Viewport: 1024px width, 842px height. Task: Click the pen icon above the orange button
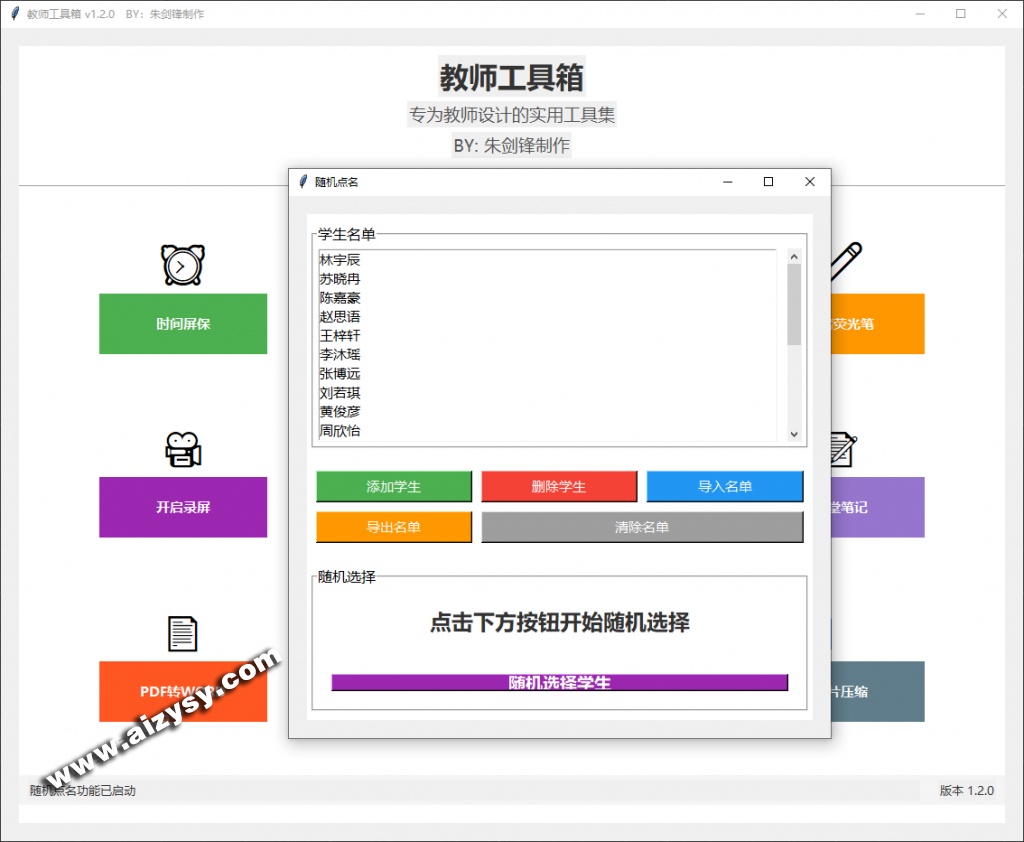point(846,258)
